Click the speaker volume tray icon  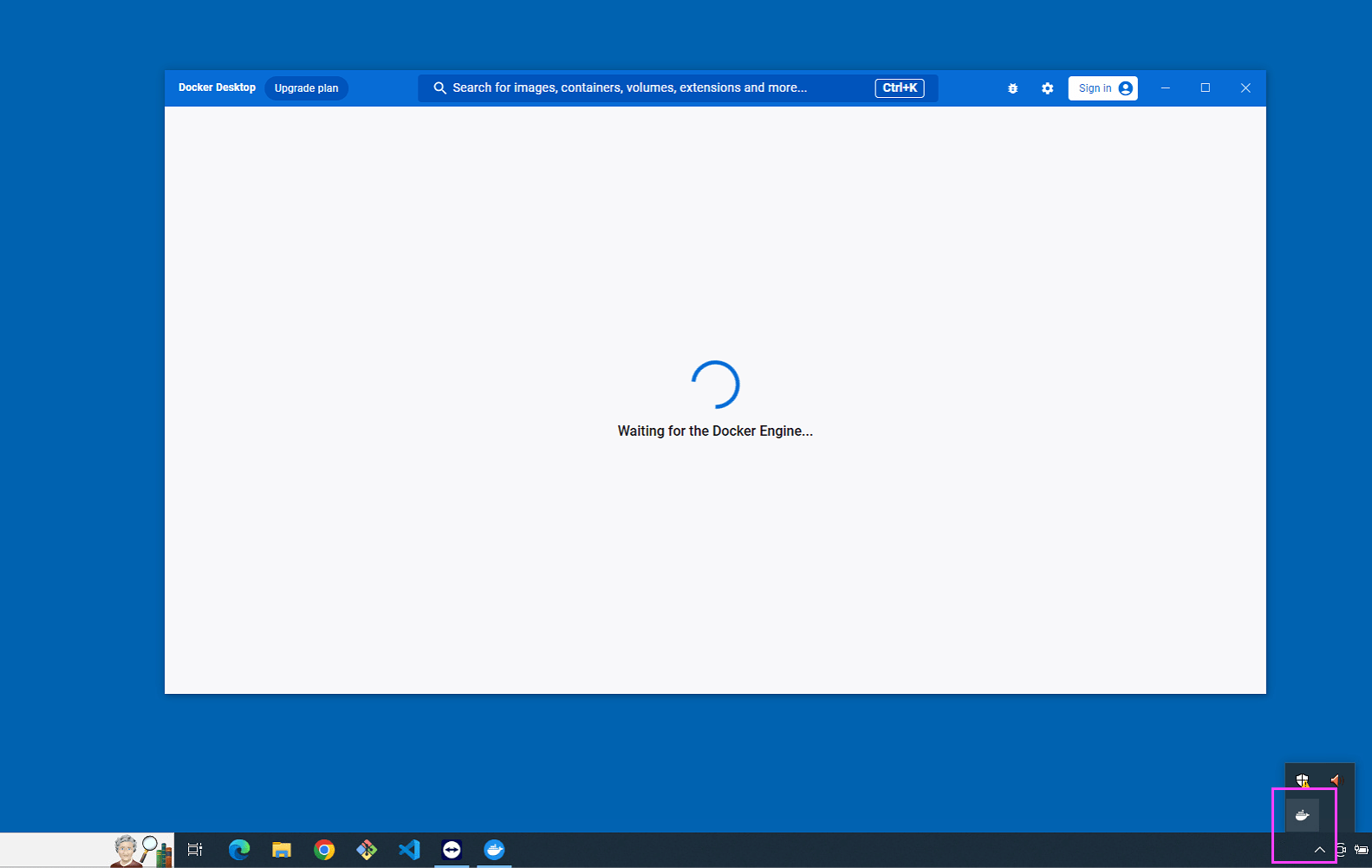[x=1336, y=781]
